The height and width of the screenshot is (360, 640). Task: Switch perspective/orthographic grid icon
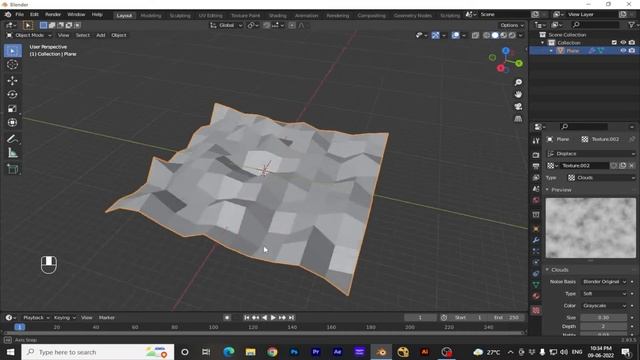pos(518,119)
